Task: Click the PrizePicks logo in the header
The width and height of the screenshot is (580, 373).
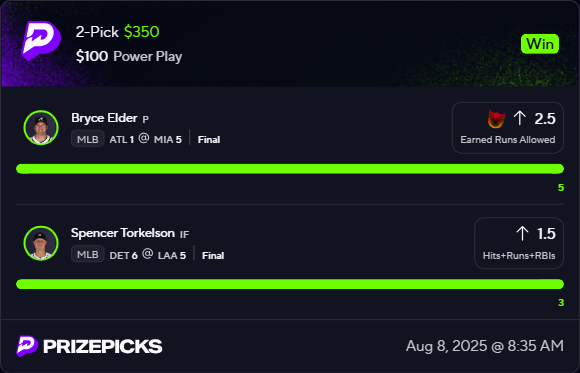Action: pyautogui.click(x=41, y=40)
